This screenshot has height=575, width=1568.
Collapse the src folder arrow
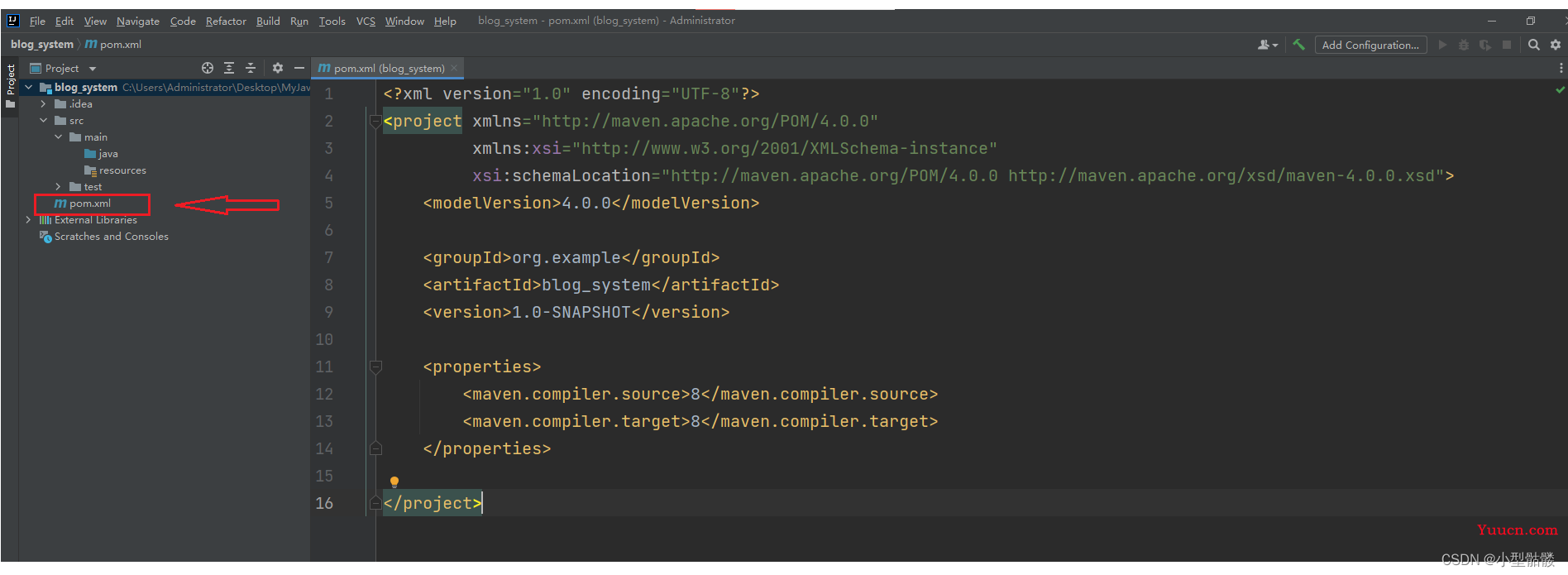pos(43,121)
